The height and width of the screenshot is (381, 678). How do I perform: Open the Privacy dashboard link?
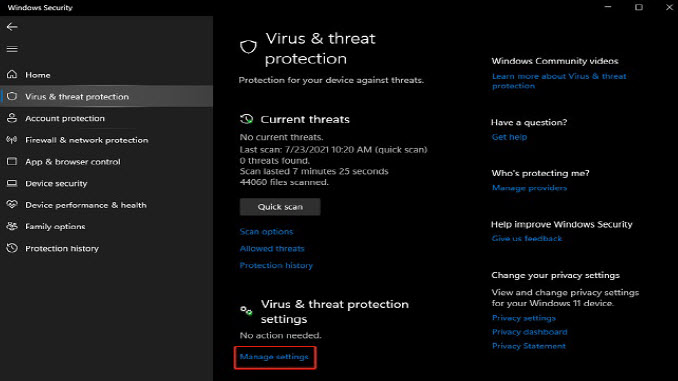(x=530, y=332)
